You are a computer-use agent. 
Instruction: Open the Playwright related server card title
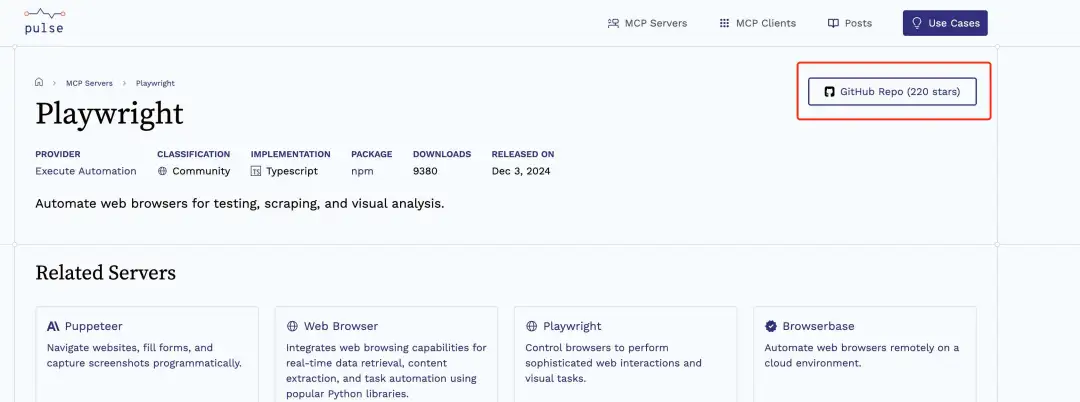[572, 326]
